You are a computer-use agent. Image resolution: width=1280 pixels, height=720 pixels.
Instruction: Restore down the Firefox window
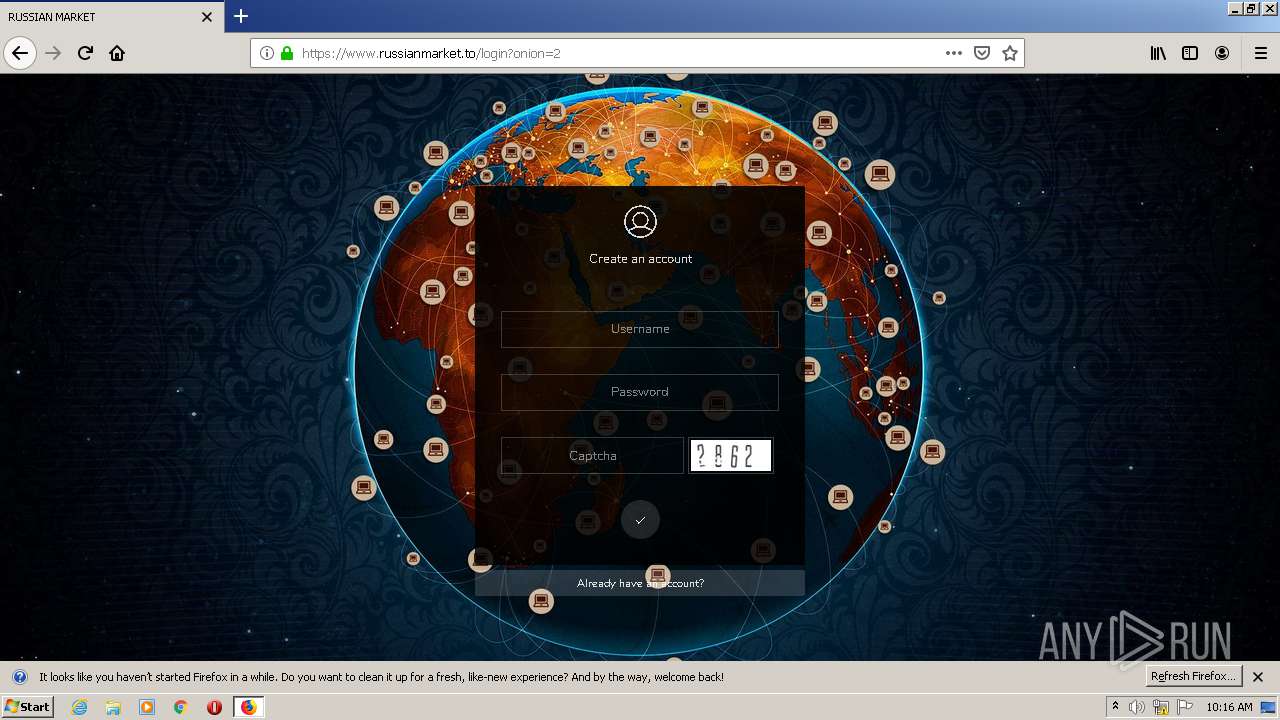click(1252, 8)
